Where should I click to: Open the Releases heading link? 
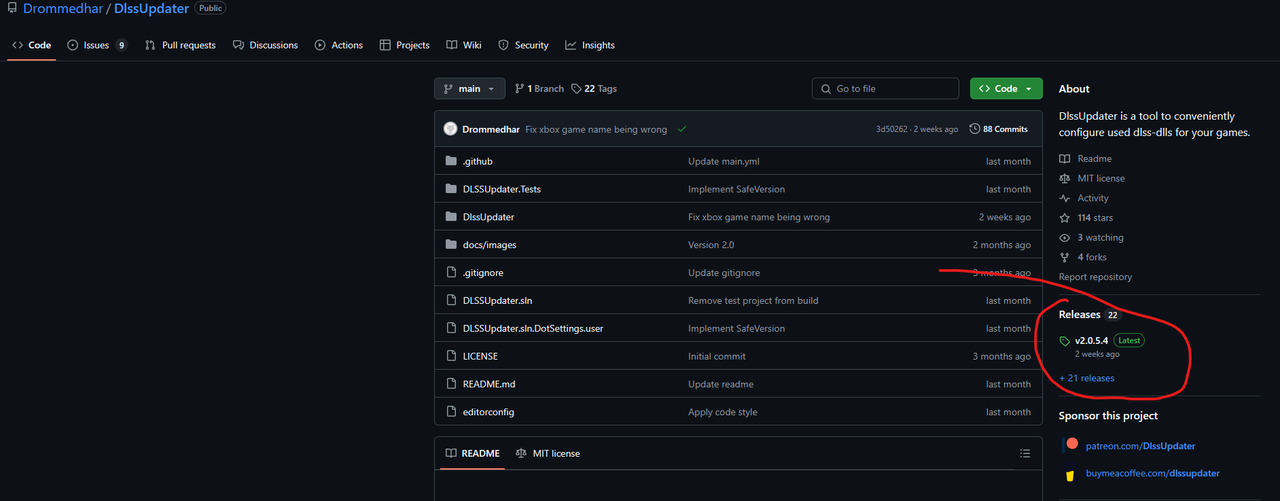click(x=1079, y=315)
